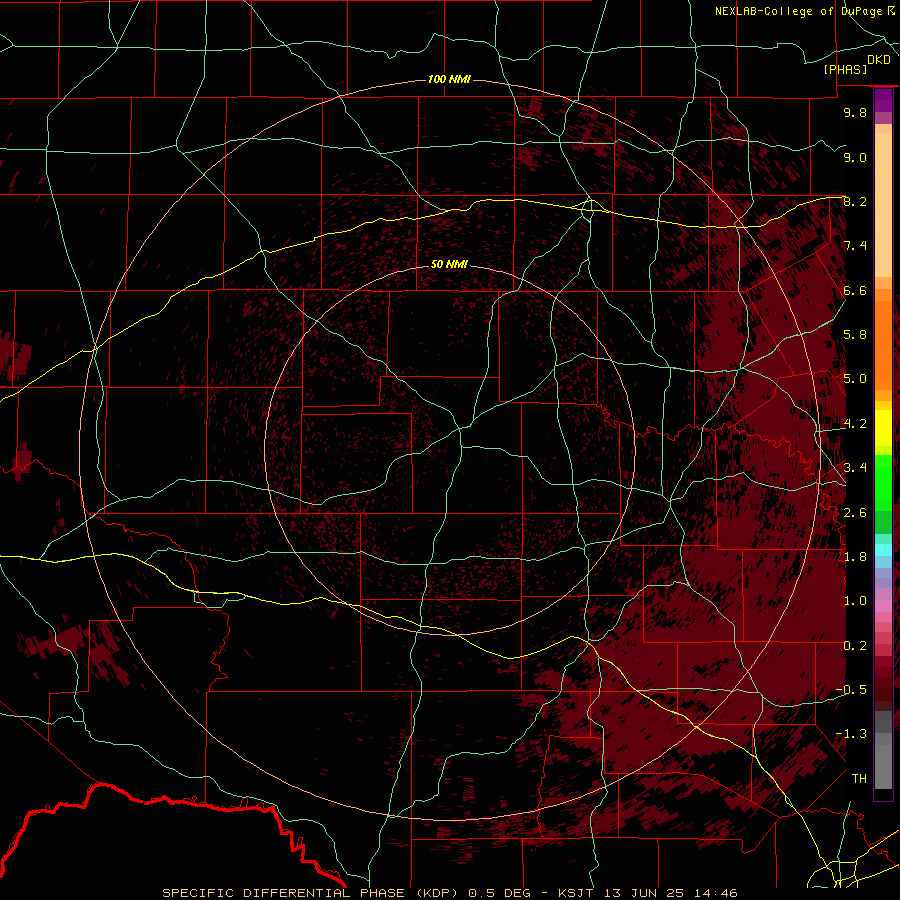Viewport: 900px width, 900px height.
Task: Click the -0.5 value on the color scale
Action: tap(851, 690)
